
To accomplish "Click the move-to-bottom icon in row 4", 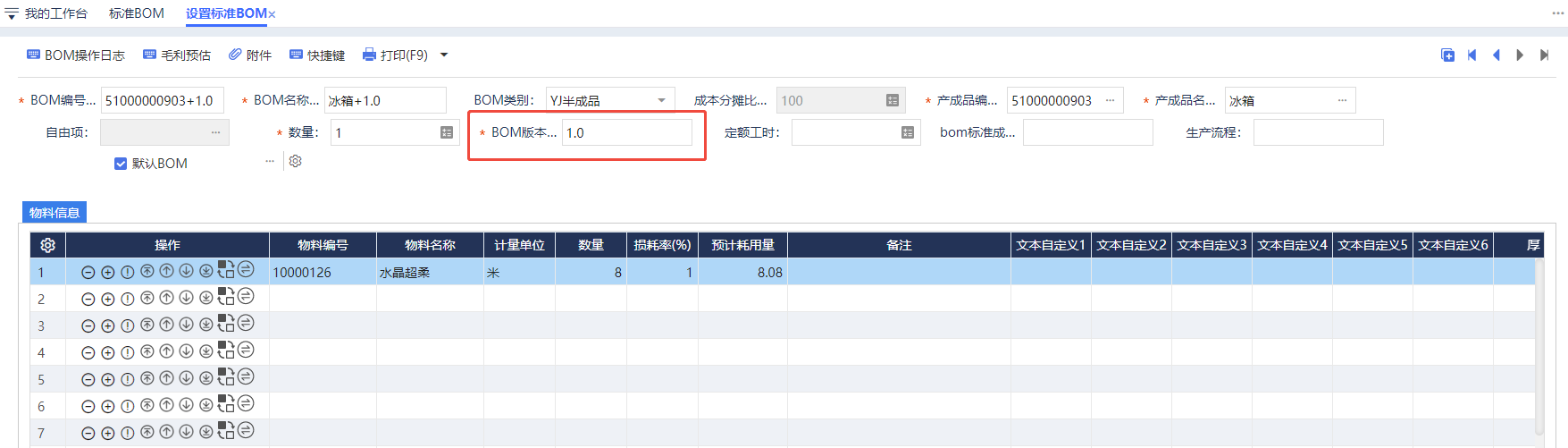I will click(x=205, y=352).
